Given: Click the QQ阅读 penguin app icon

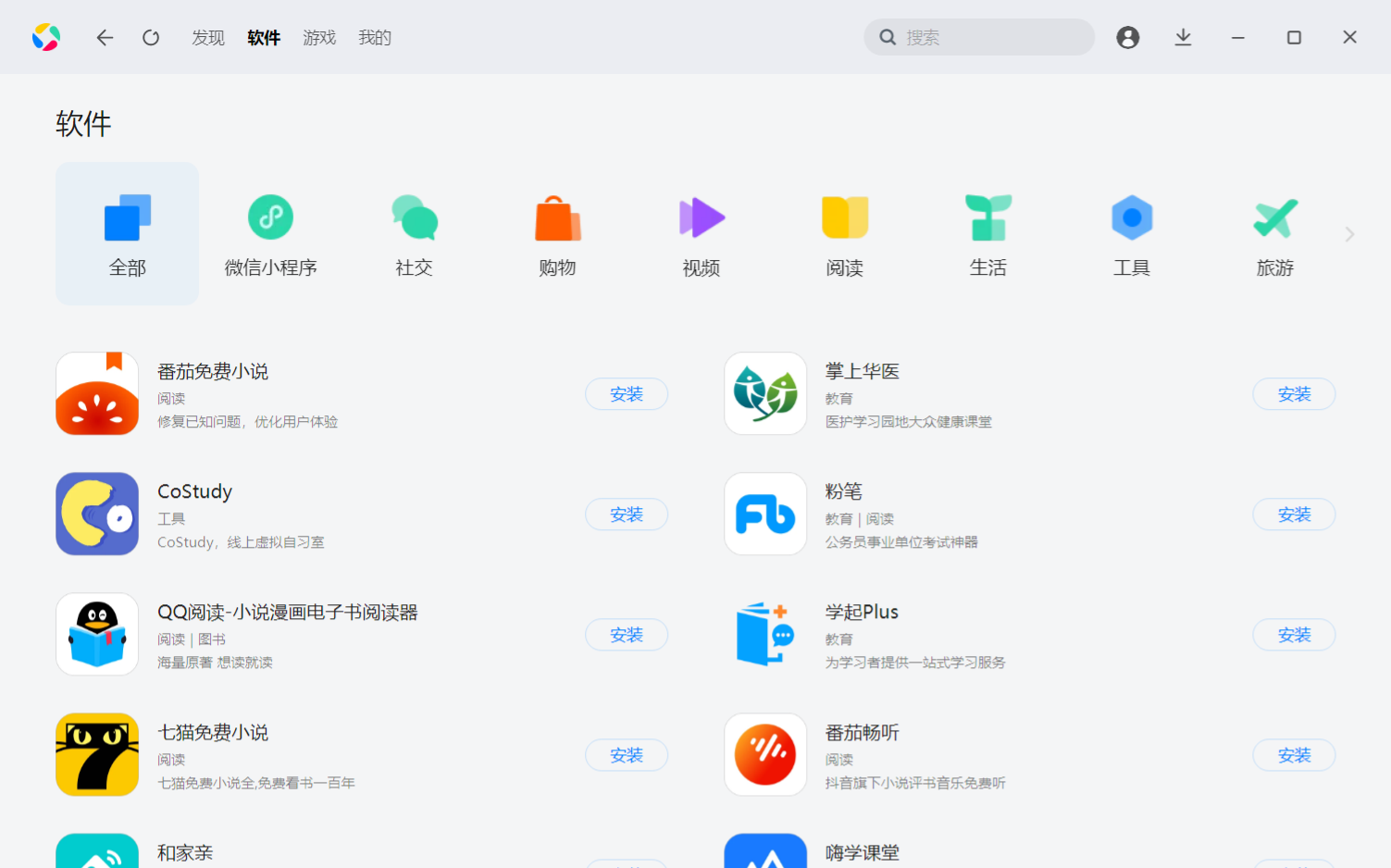Looking at the screenshot, I should click(97, 634).
